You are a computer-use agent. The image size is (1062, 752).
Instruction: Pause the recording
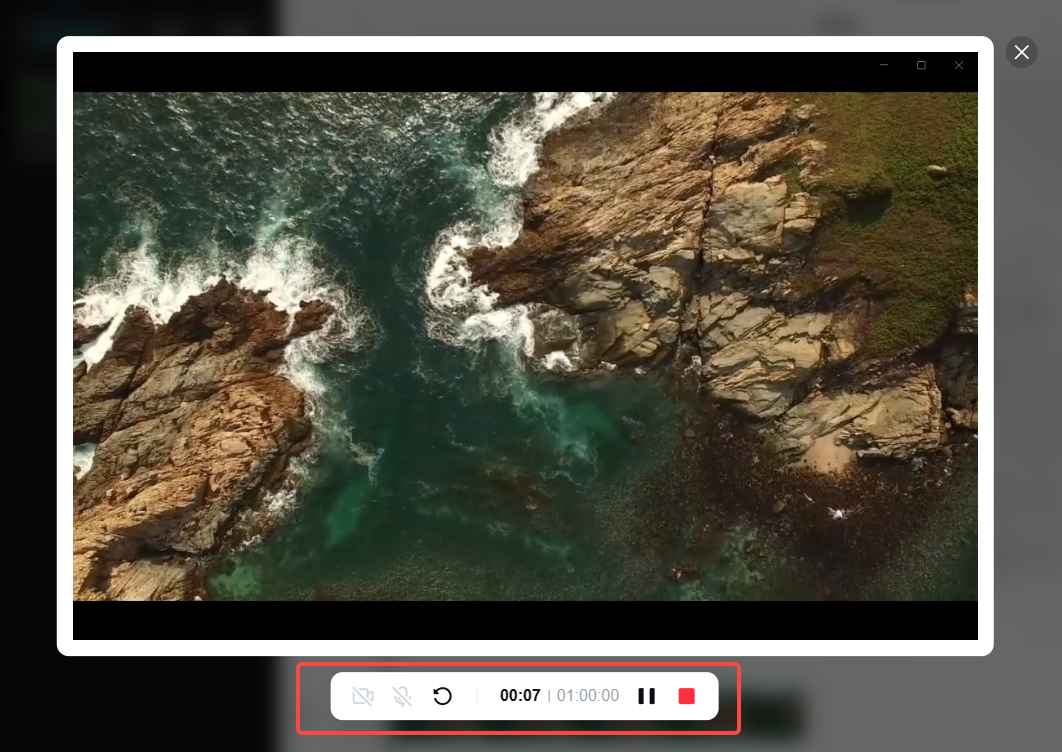[647, 696]
